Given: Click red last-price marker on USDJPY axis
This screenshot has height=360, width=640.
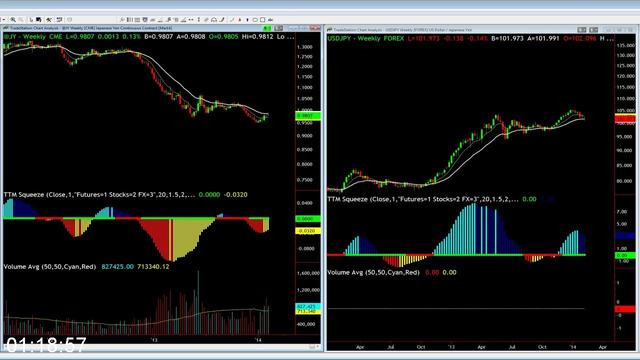Looking at the screenshot, I should (x=625, y=119).
